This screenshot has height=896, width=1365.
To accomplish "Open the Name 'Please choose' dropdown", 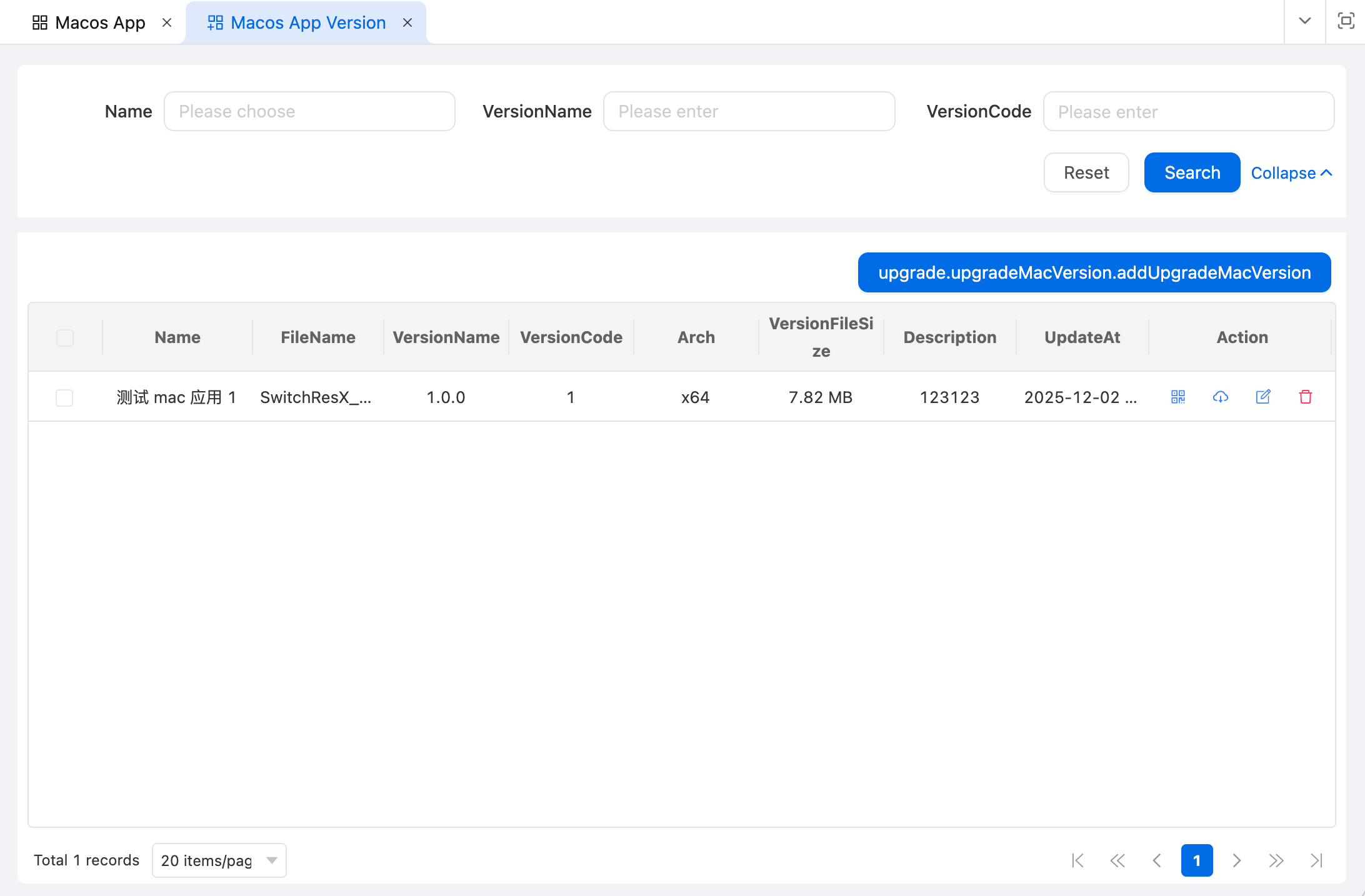I will point(309,111).
